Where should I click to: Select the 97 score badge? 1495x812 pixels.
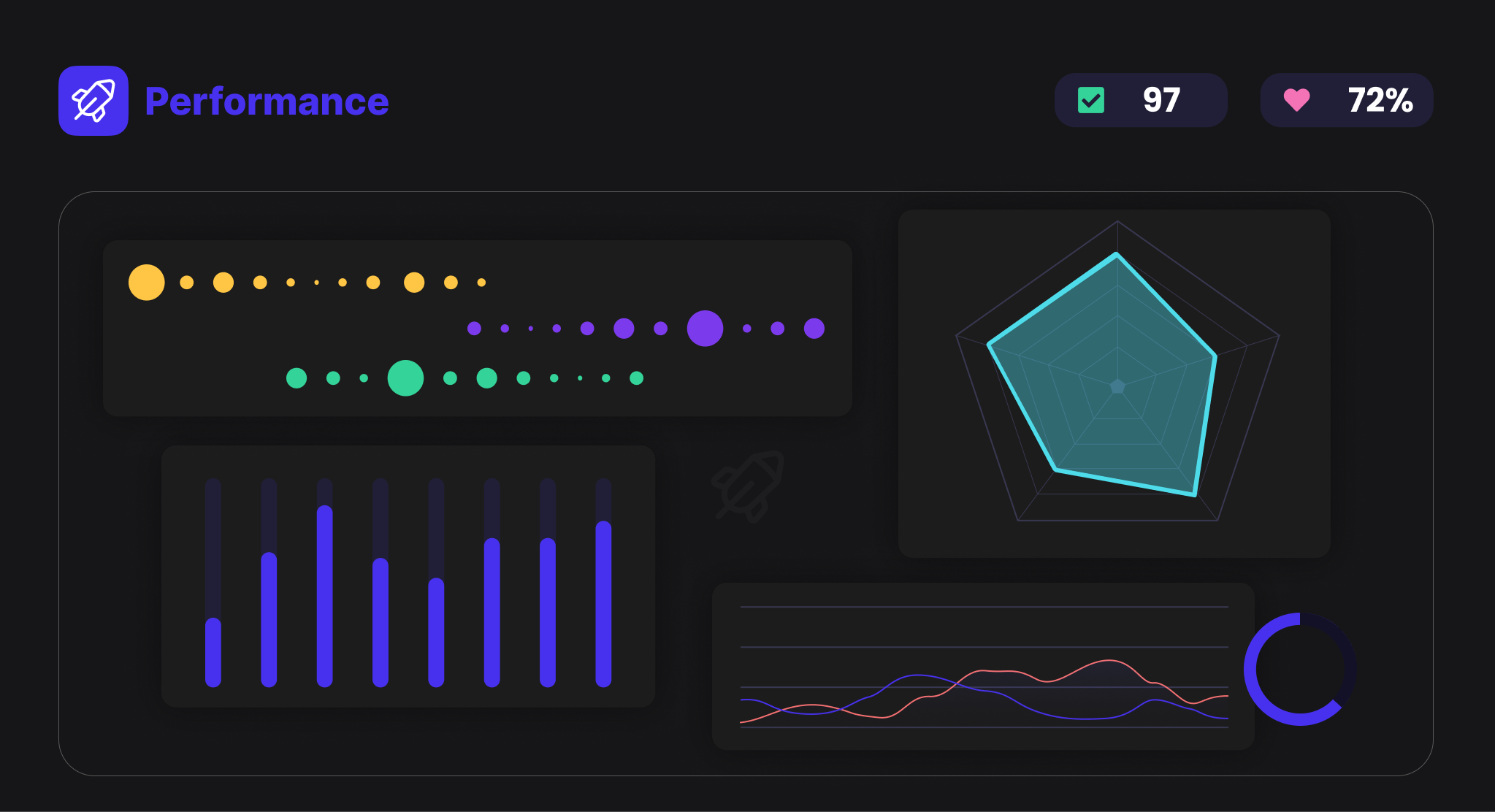click(1140, 100)
